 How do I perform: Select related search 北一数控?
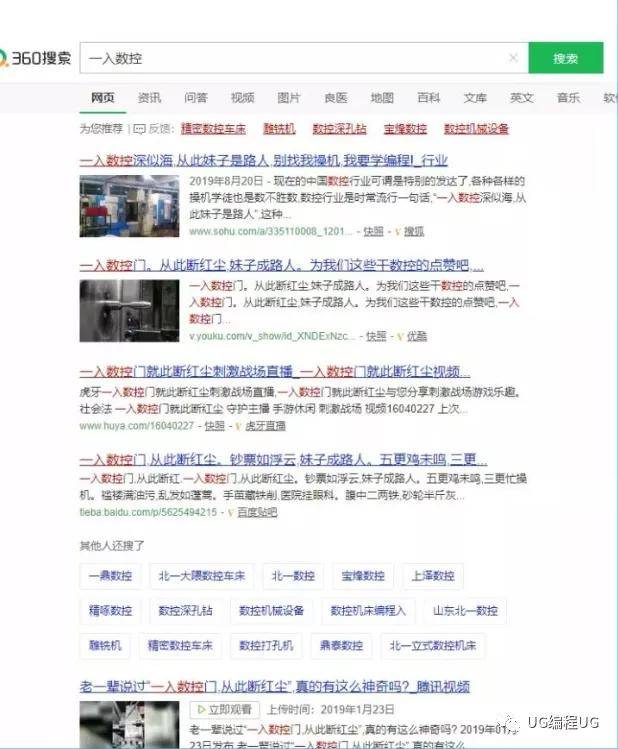pos(293,576)
